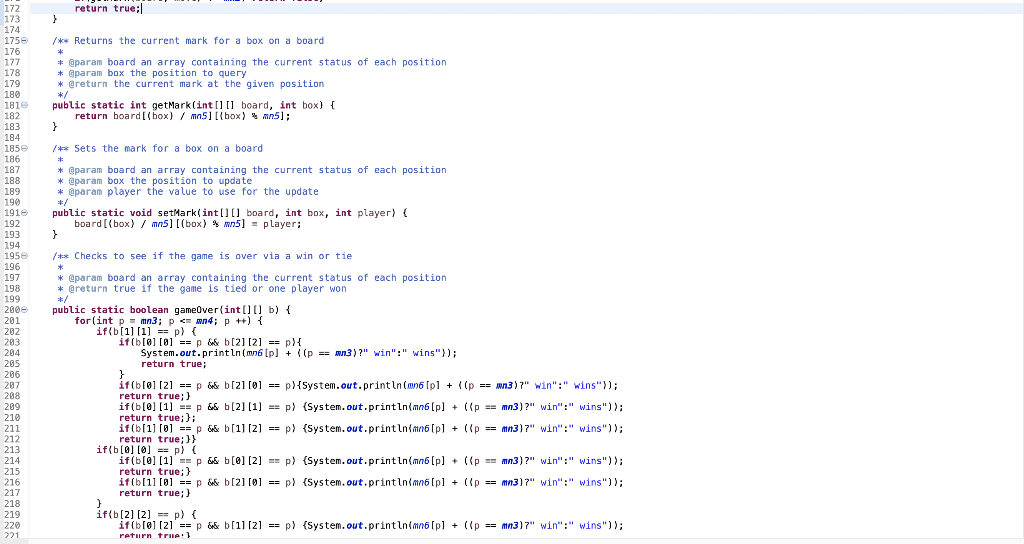Click 'int[][] b' parameter in gameOver signature
This screenshot has height=544, width=1024.
[249, 310]
